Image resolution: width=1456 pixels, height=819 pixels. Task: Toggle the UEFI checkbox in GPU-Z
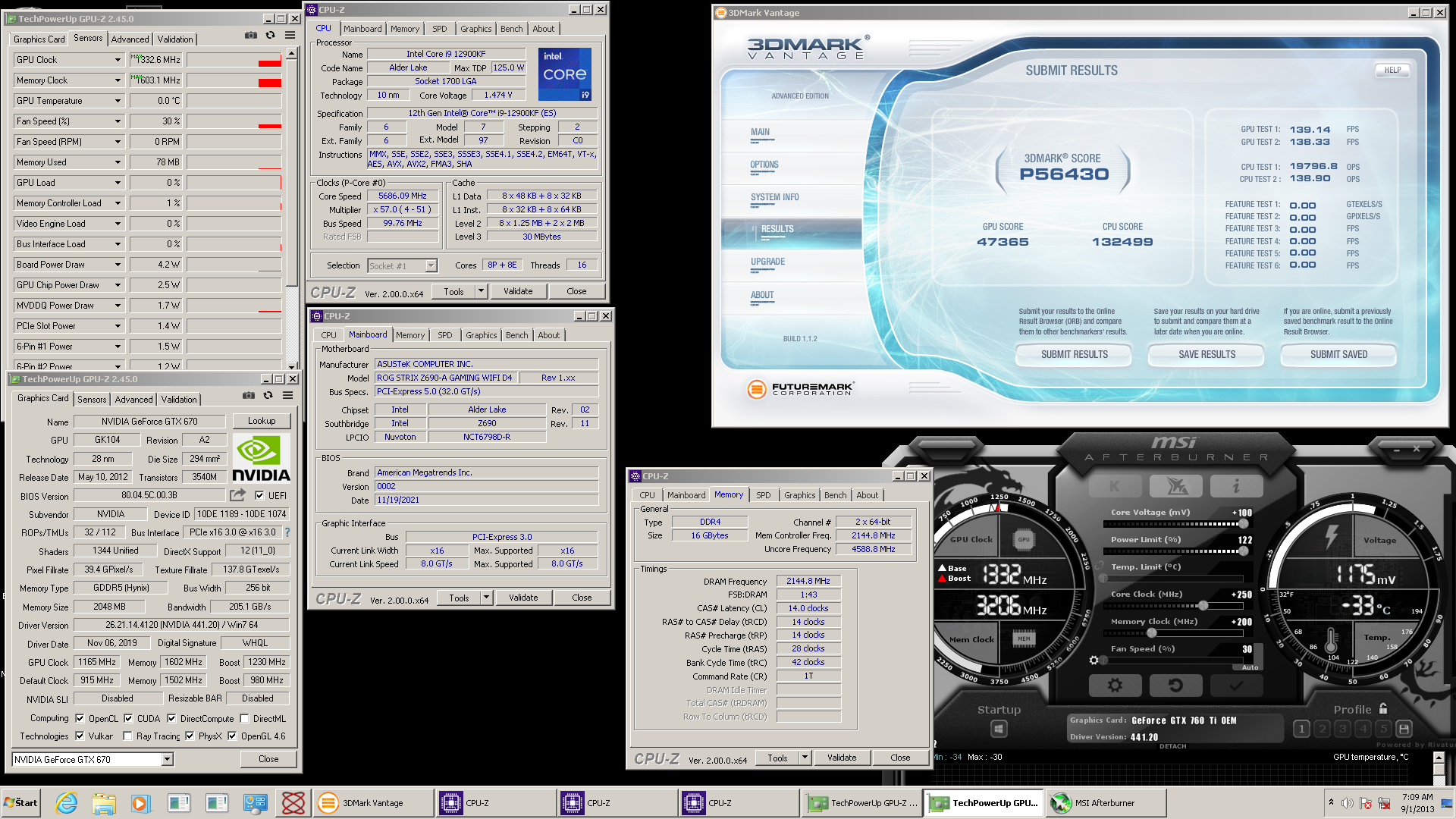(x=259, y=495)
